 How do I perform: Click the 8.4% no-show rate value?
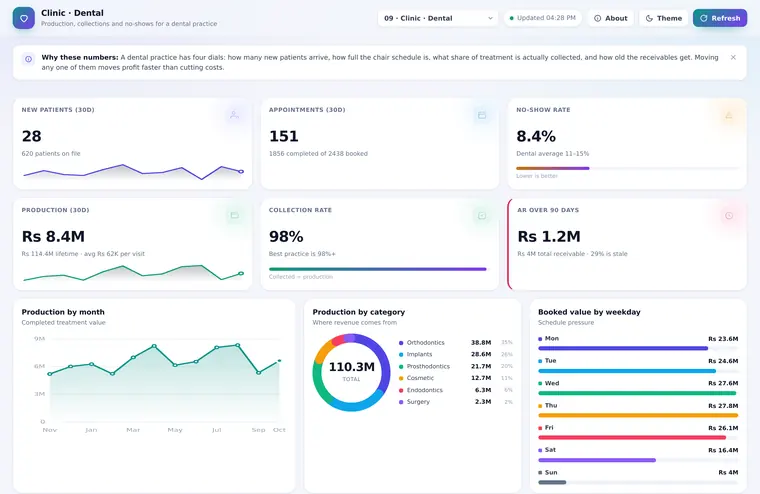pyautogui.click(x=536, y=136)
